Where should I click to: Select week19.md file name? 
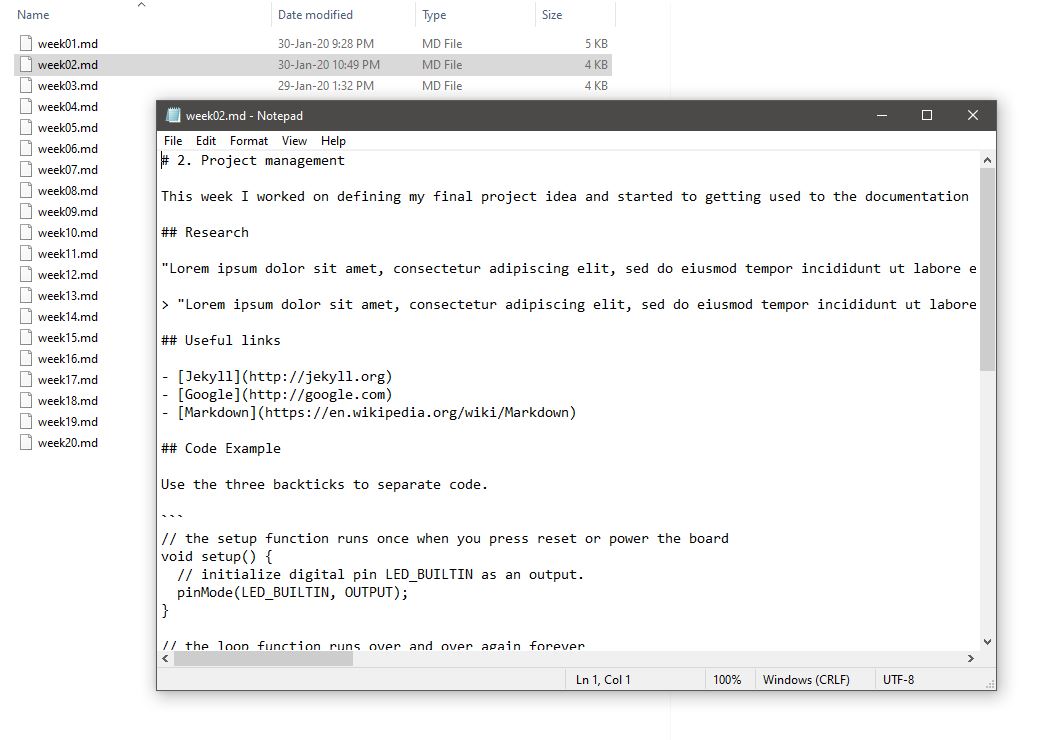68,422
